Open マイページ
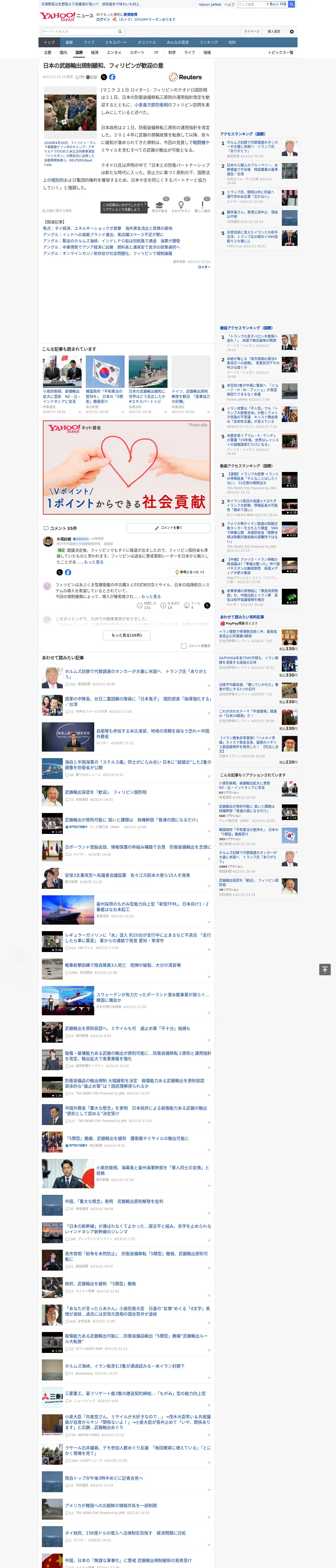The image size is (336, 1568). click(x=252, y=32)
